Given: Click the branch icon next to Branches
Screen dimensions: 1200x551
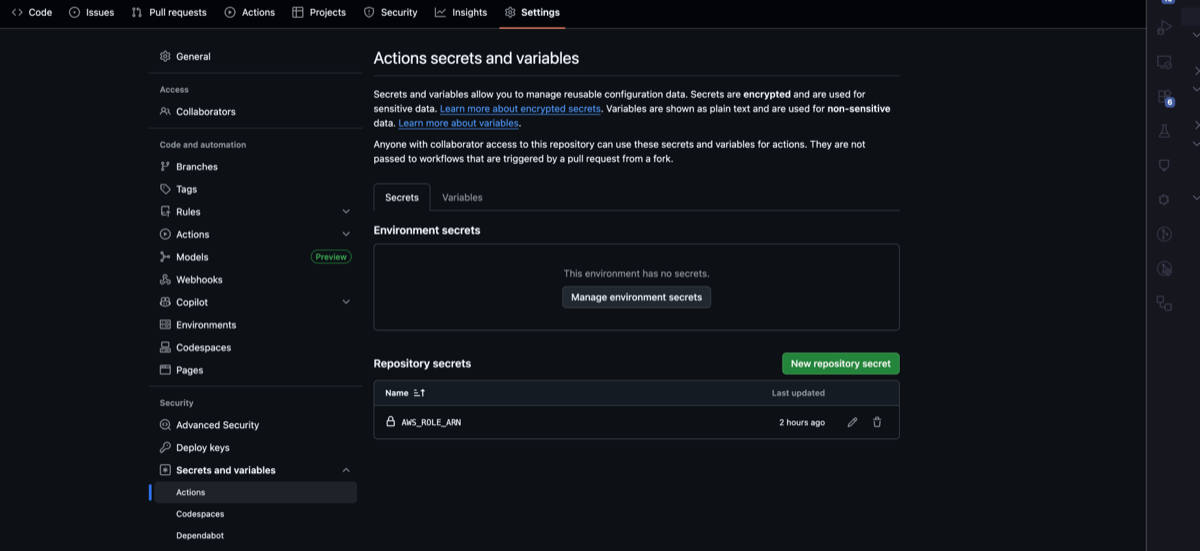Looking at the screenshot, I should (x=165, y=167).
